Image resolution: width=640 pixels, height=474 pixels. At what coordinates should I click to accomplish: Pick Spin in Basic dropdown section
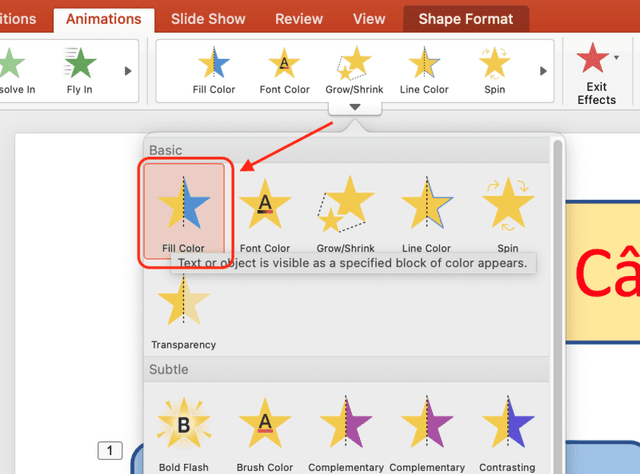[508, 214]
